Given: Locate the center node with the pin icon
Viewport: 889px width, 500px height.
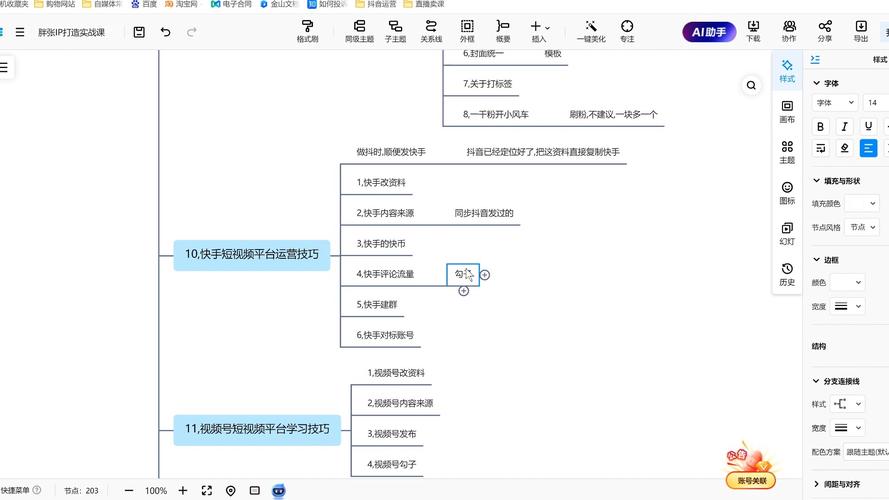Looking at the screenshot, I should point(231,490).
